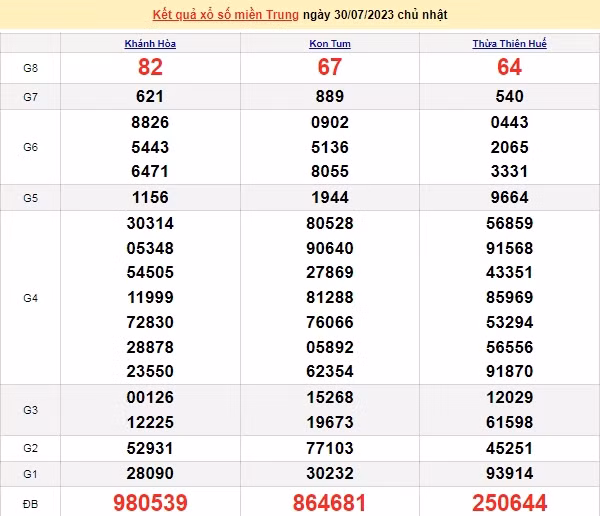
Task: Click Kon Tum G8 result 67
Action: pos(329,68)
